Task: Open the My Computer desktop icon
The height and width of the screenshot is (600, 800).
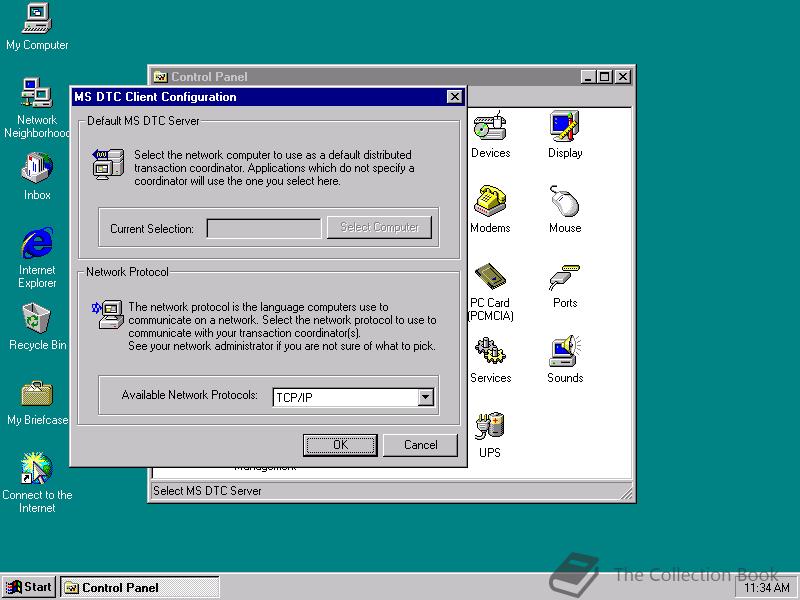Action: click(37, 26)
